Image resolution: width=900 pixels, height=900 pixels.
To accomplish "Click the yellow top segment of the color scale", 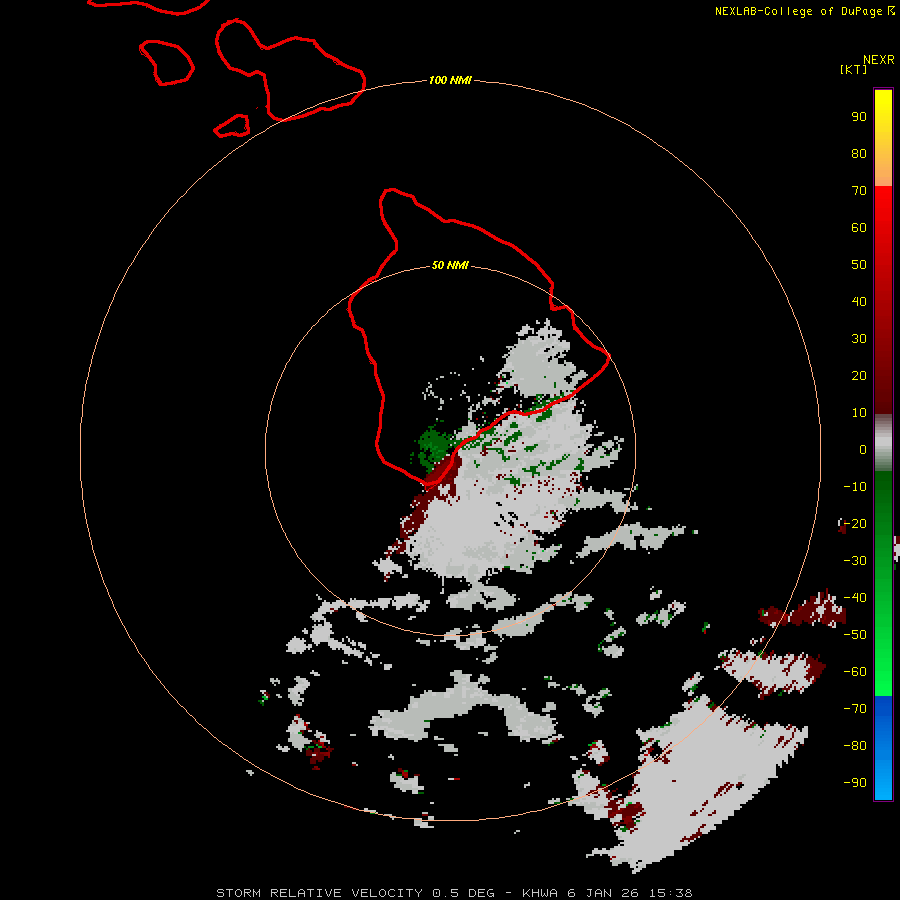I will pyautogui.click(x=883, y=109).
